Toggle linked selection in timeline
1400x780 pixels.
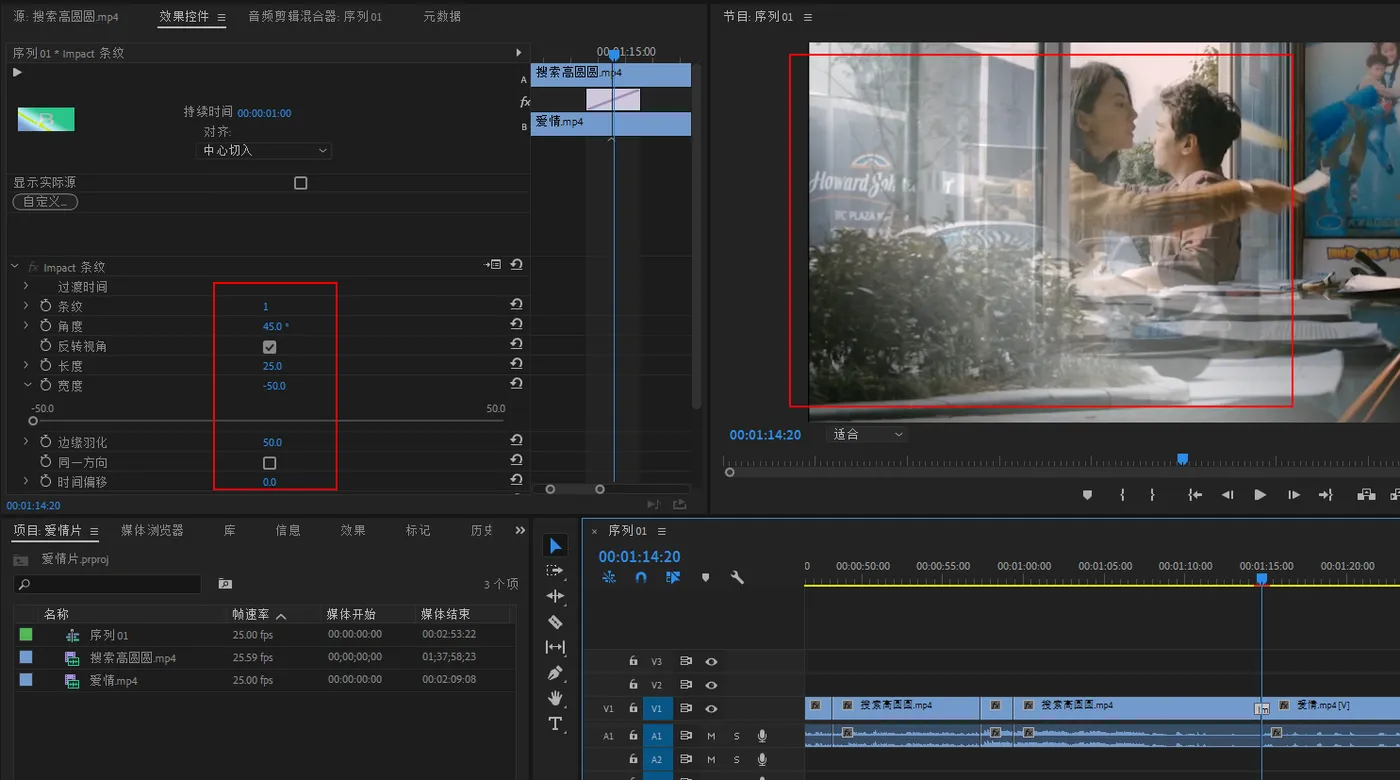click(673, 577)
